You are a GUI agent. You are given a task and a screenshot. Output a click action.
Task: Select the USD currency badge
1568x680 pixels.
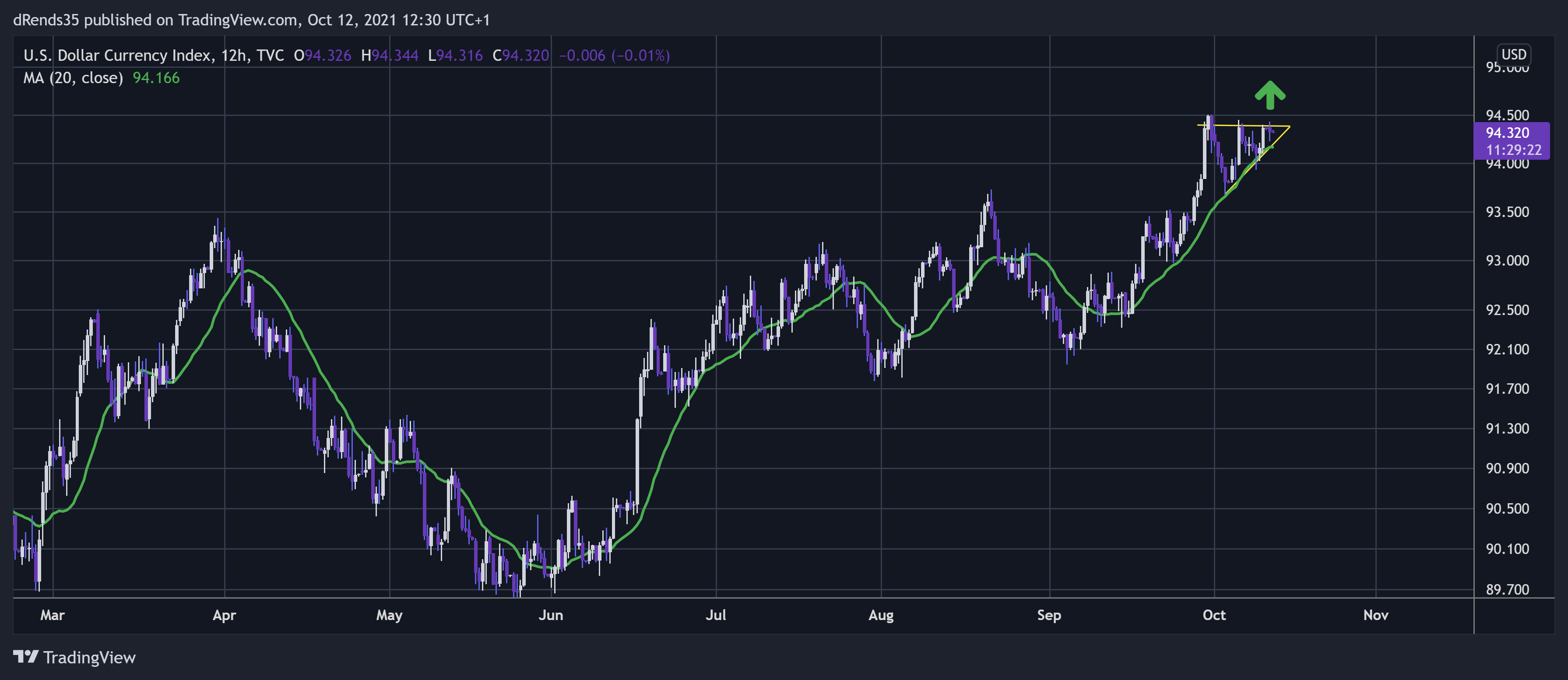coord(1513,54)
